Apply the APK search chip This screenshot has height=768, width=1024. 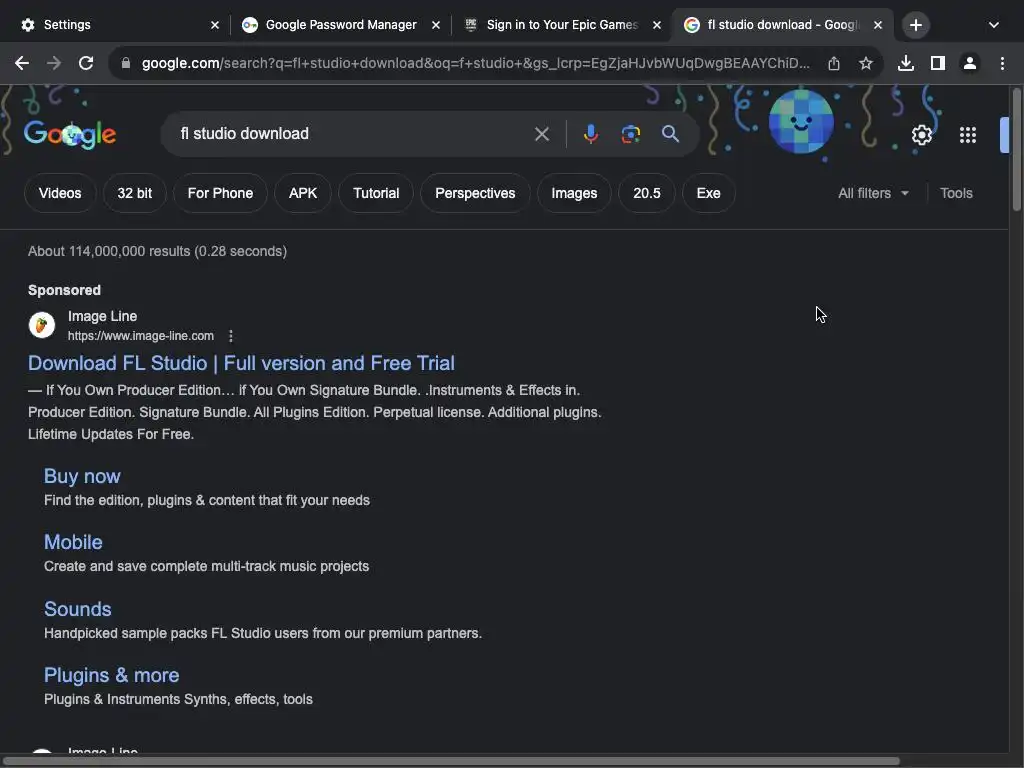coord(303,193)
